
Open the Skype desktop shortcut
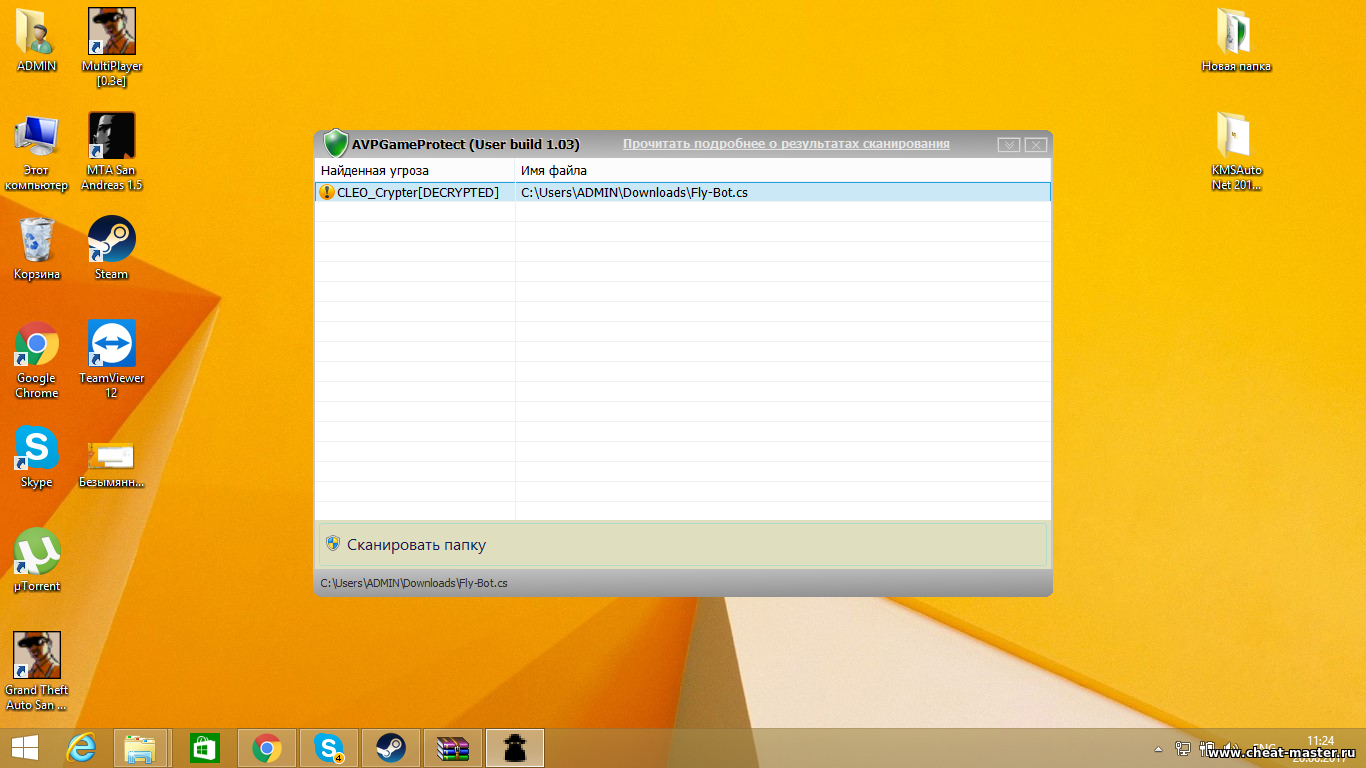(37, 456)
